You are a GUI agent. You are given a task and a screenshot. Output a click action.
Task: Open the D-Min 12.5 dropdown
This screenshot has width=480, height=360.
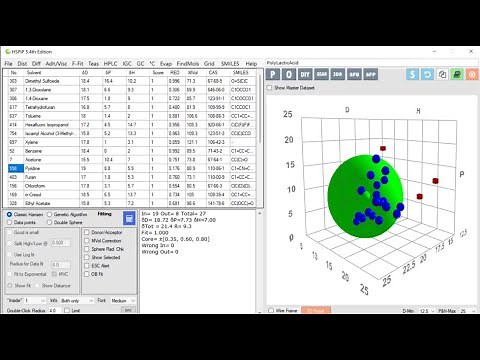coord(427,311)
